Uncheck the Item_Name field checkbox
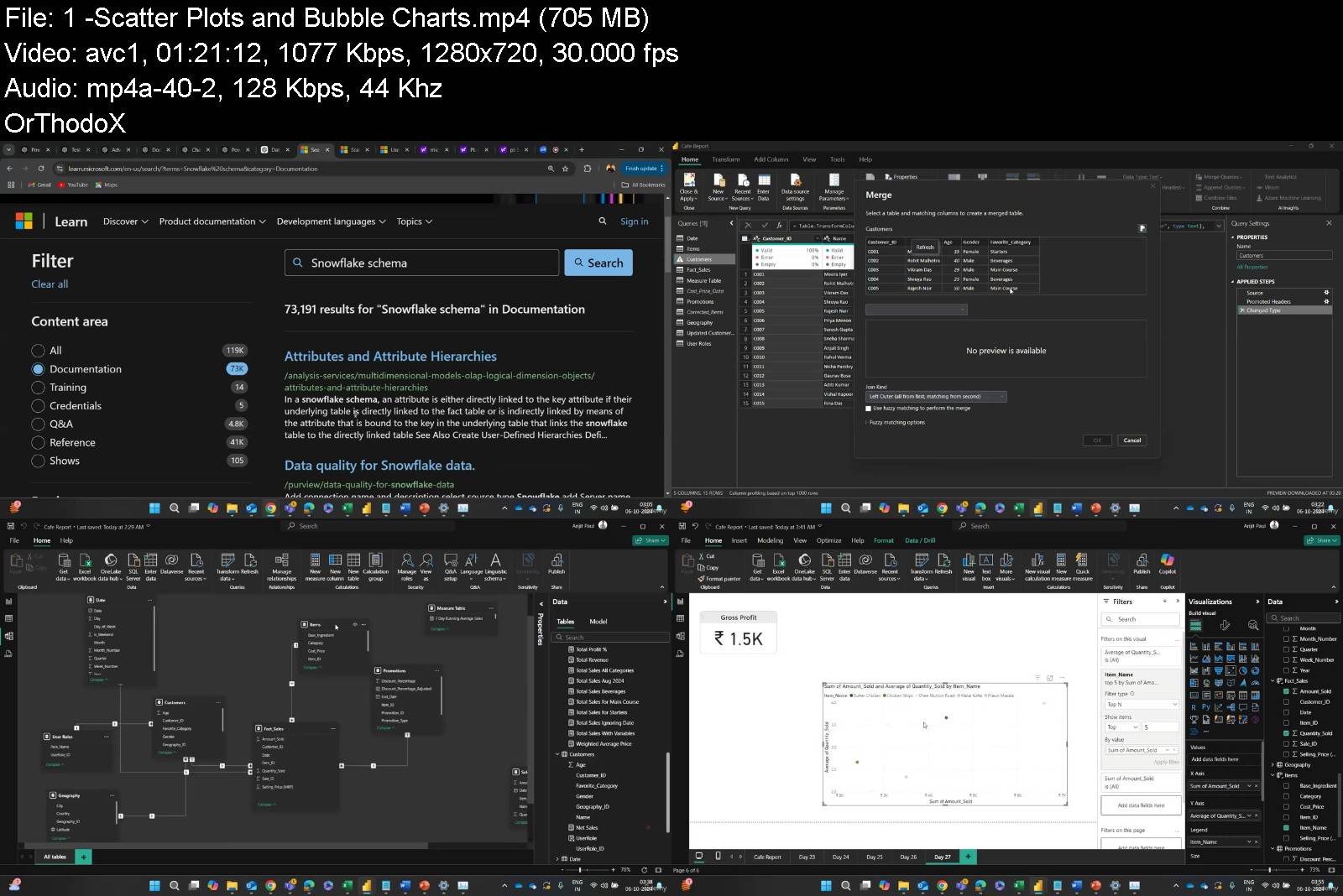 (x=1286, y=828)
